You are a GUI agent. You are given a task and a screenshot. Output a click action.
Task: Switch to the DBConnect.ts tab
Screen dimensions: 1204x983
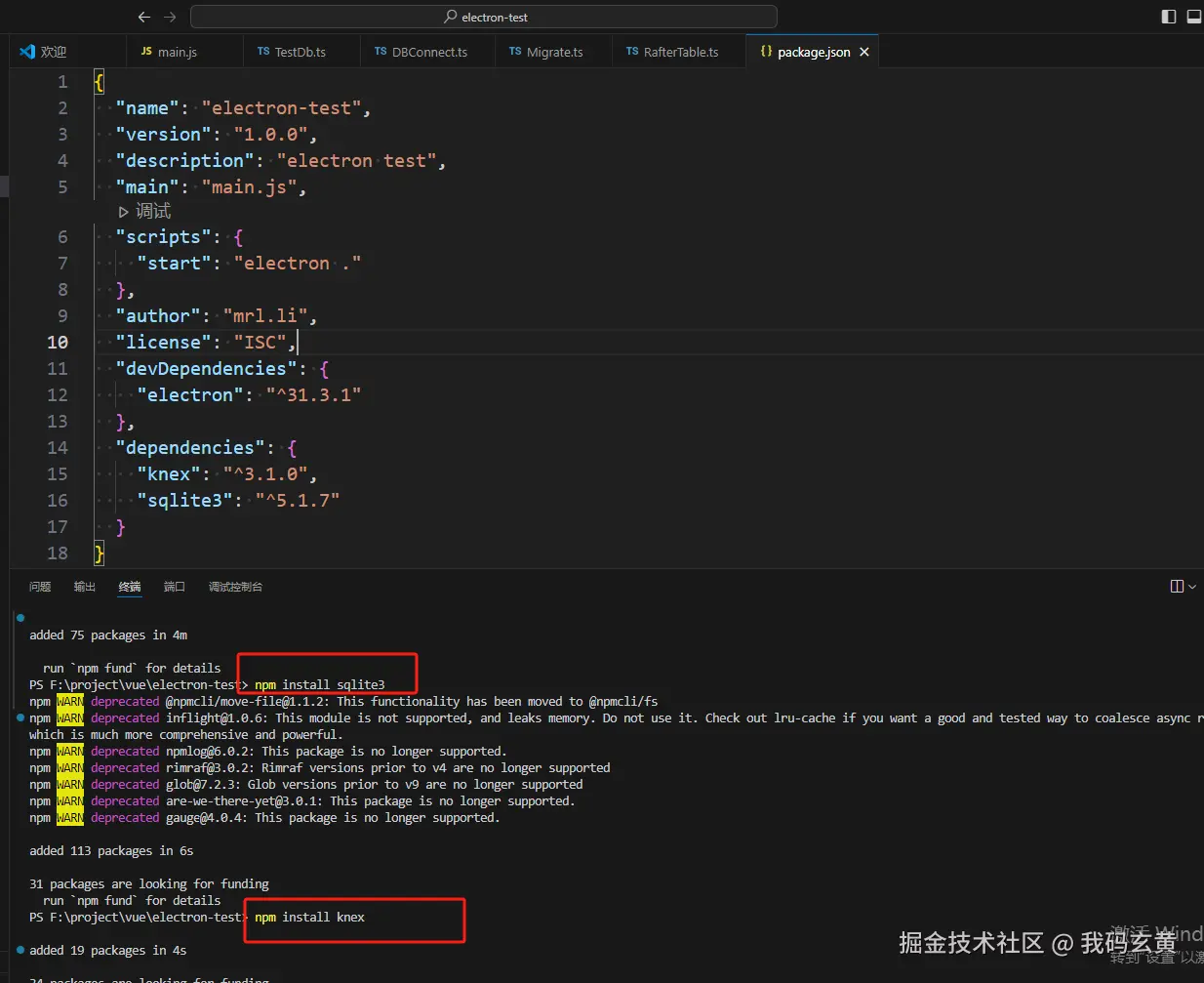point(427,52)
